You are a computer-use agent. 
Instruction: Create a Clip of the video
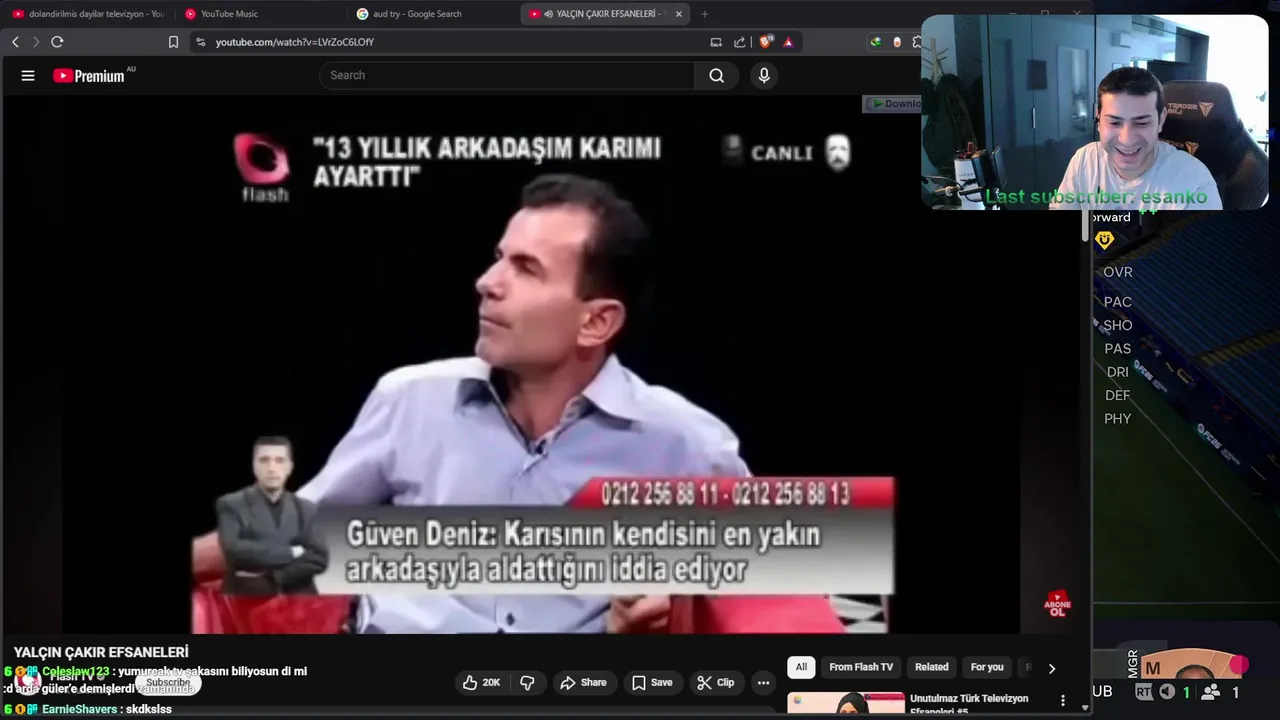716,682
